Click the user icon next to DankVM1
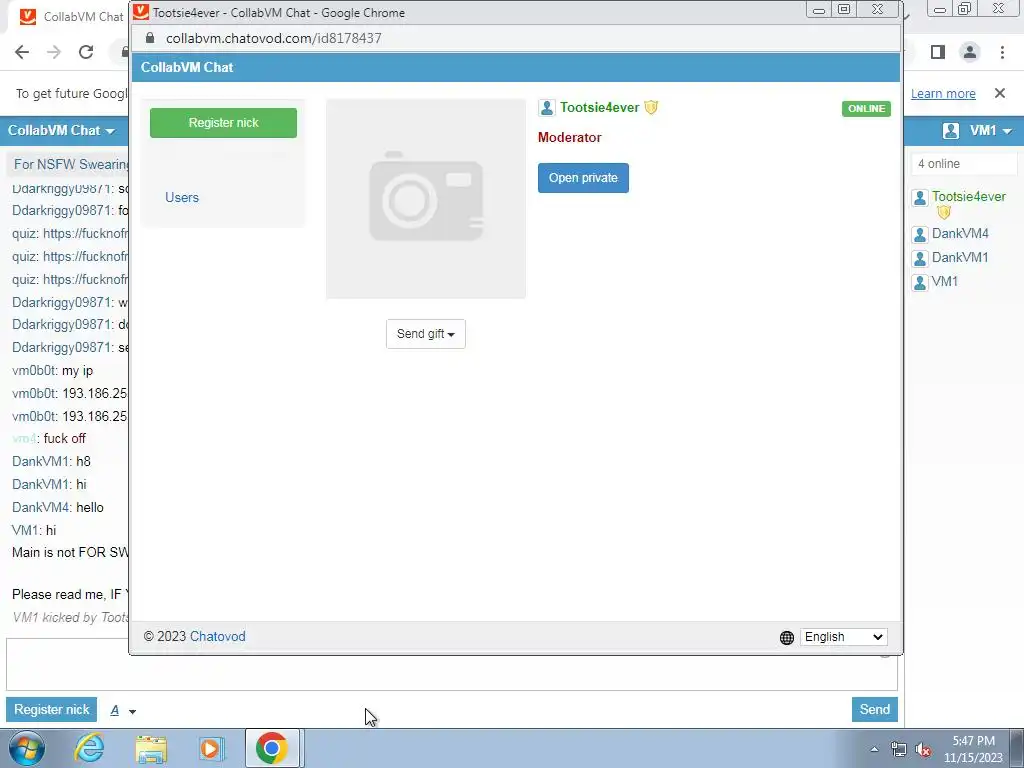The height and width of the screenshot is (768, 1024). tap(920, 259)
